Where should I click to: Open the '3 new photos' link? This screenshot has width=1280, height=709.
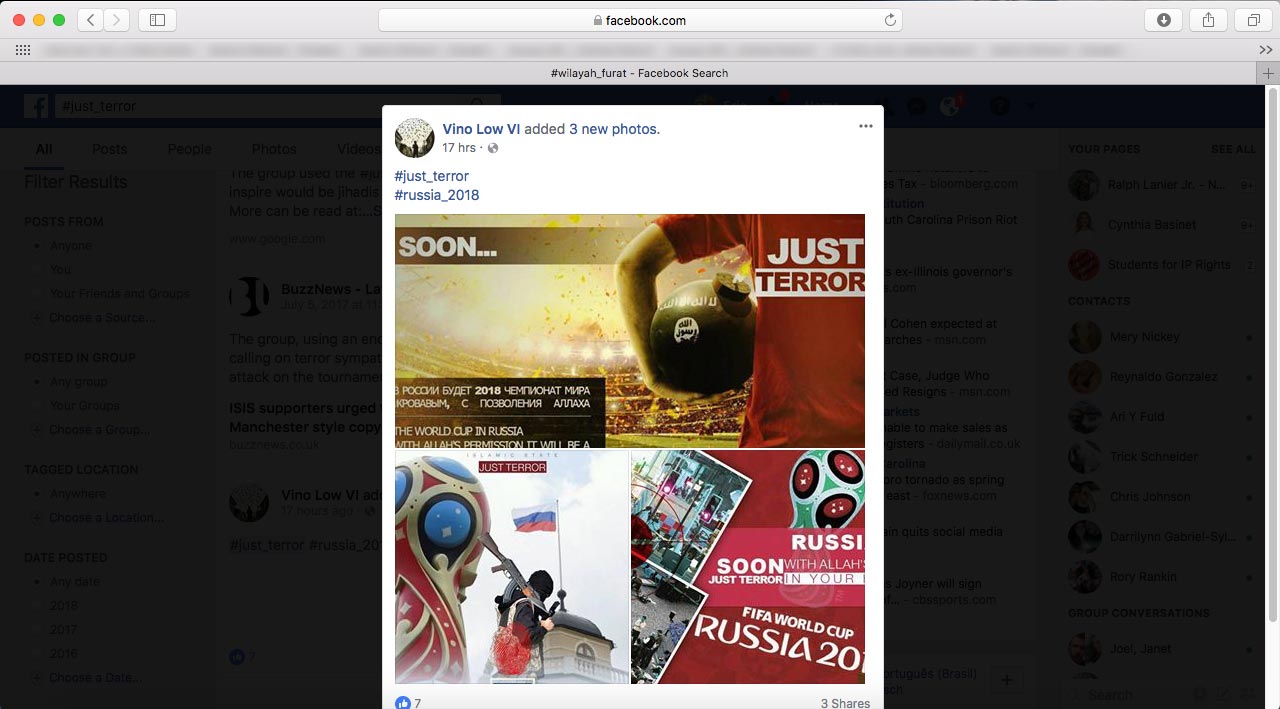(x=614, y=129)
